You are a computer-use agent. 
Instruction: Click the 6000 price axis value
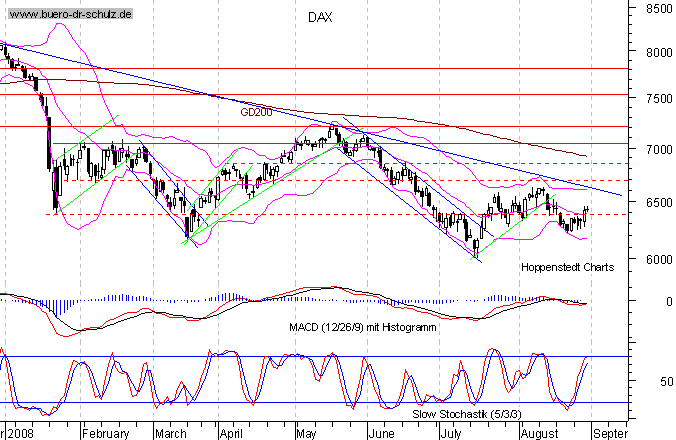(x=657, y=259)
